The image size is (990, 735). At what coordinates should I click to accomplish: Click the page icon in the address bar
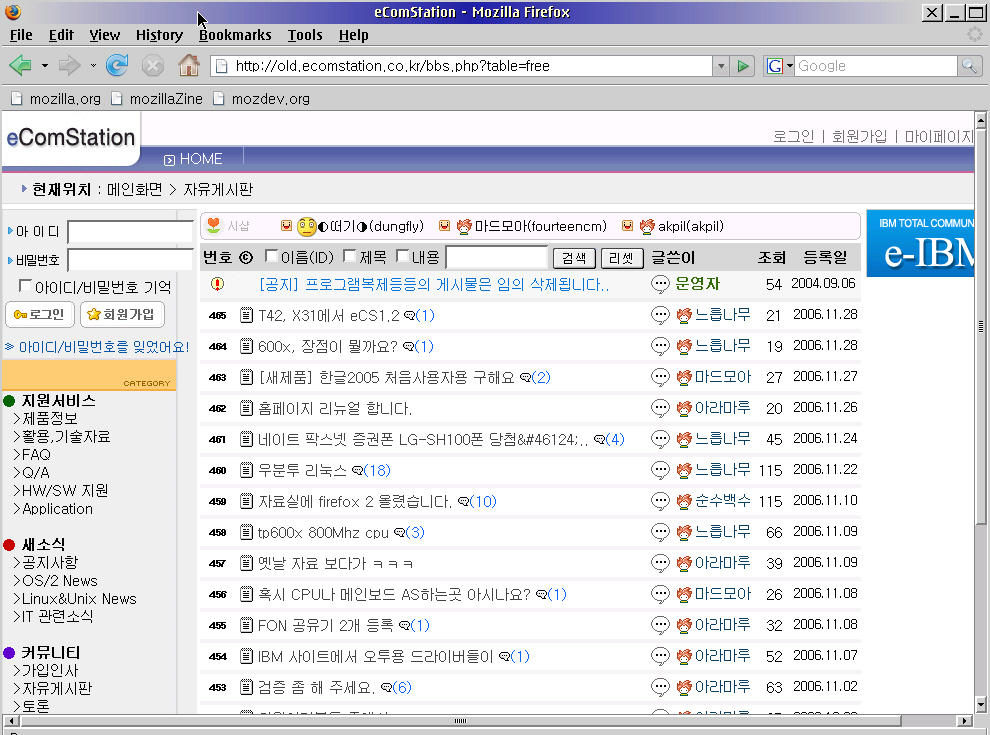[x=222, y=66]
